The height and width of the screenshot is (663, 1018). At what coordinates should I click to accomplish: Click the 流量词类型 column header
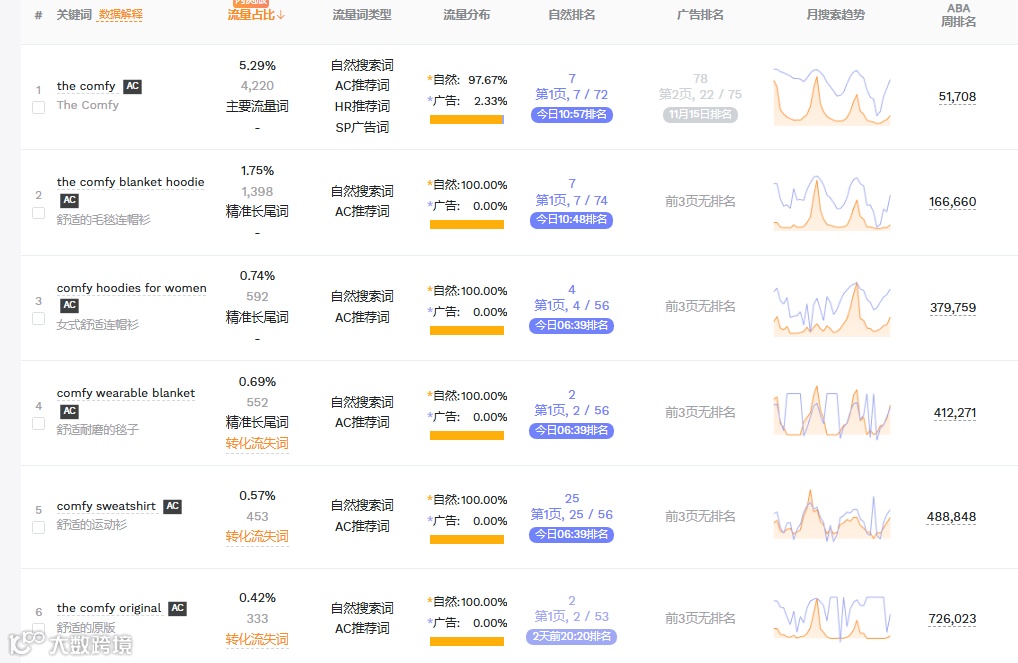[x=362, y=15]
